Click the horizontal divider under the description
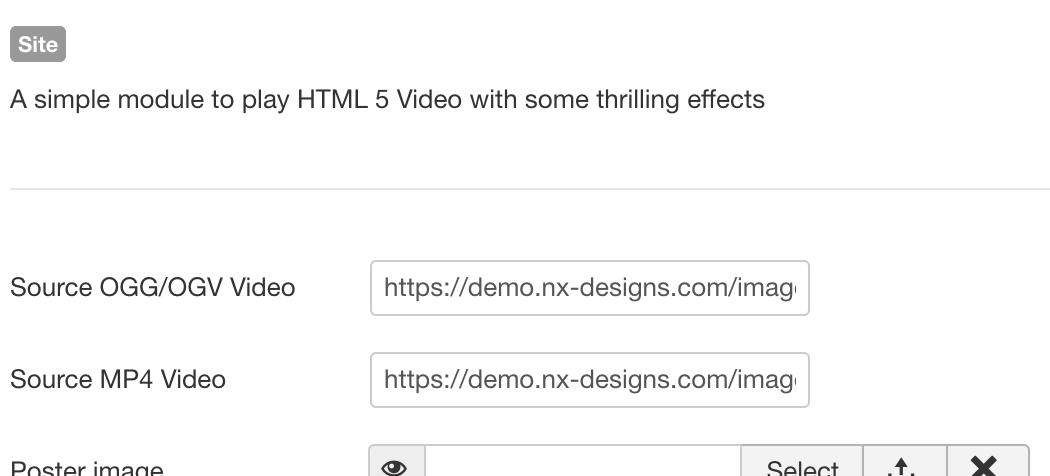Image resolution: width=1050 pixels, height=476 pixels. 530,189
